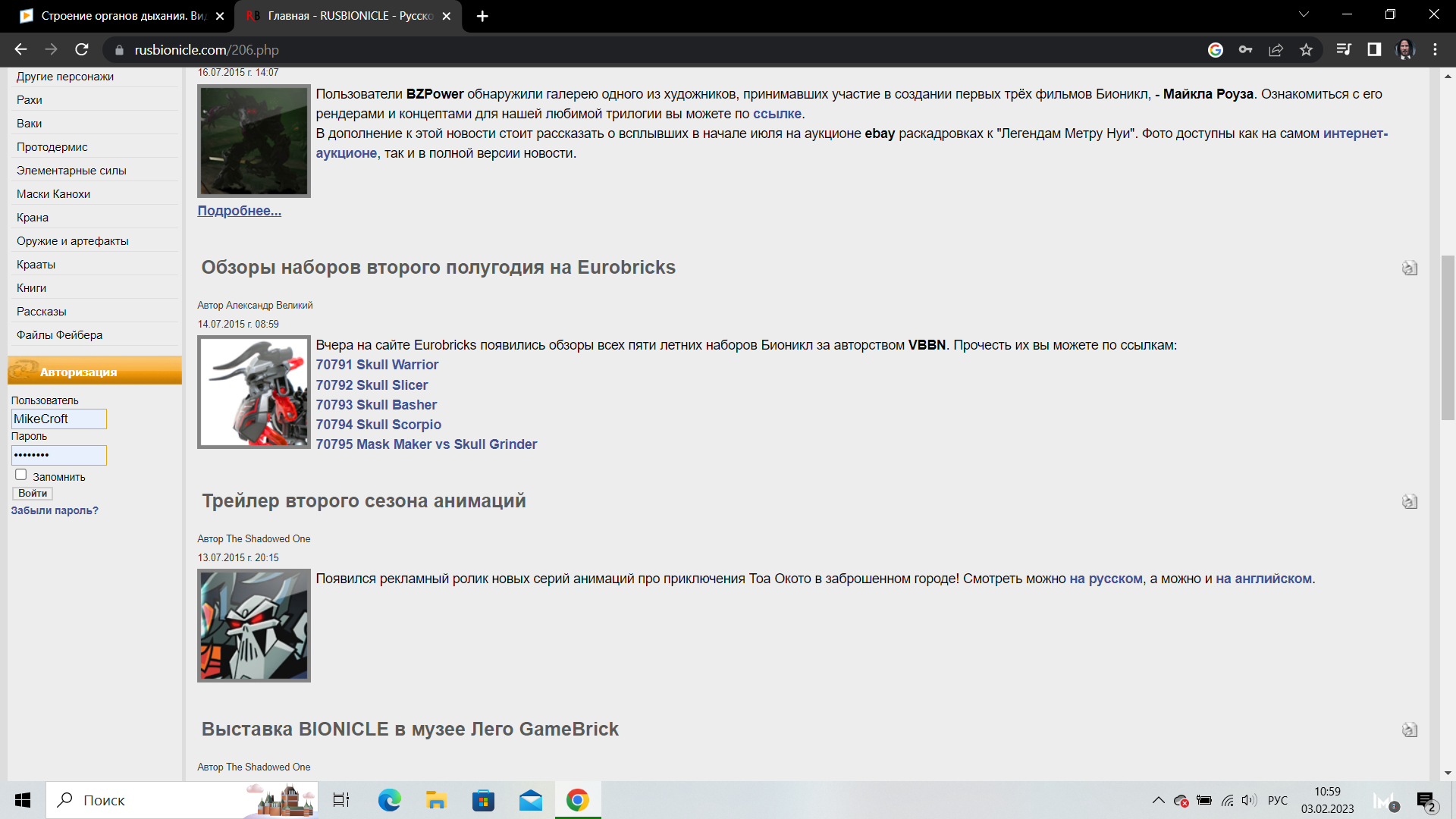Click the 'Пользователь' username field
Screen dimensions: 1456x819
pyautogui.click(x=59, y=419)
